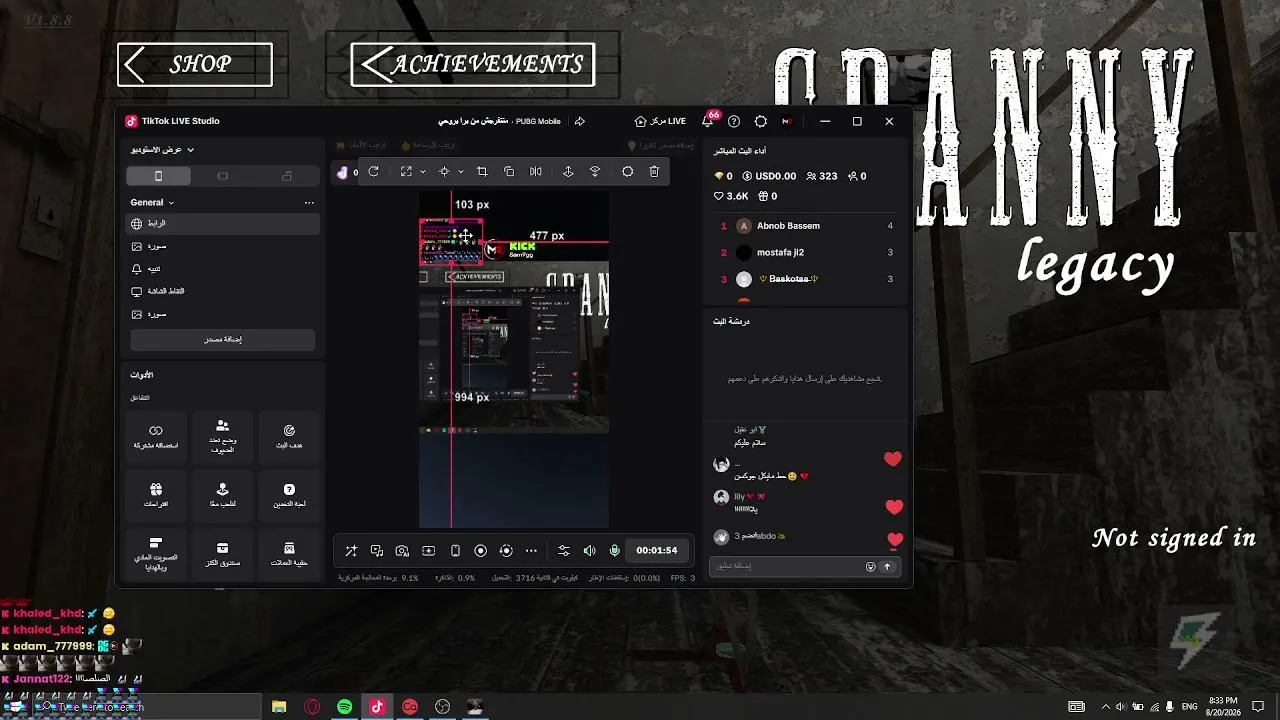Open the co-host link tool

156,435
